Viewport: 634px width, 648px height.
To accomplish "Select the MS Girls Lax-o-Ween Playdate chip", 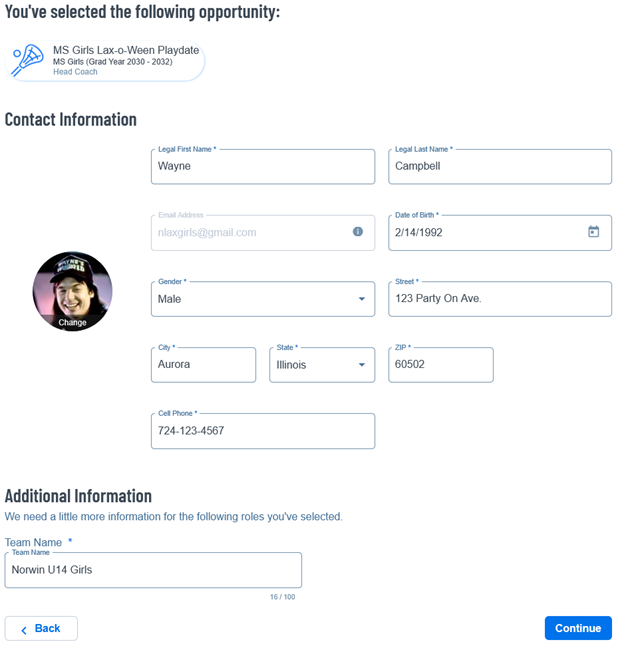I will point(105,61).
